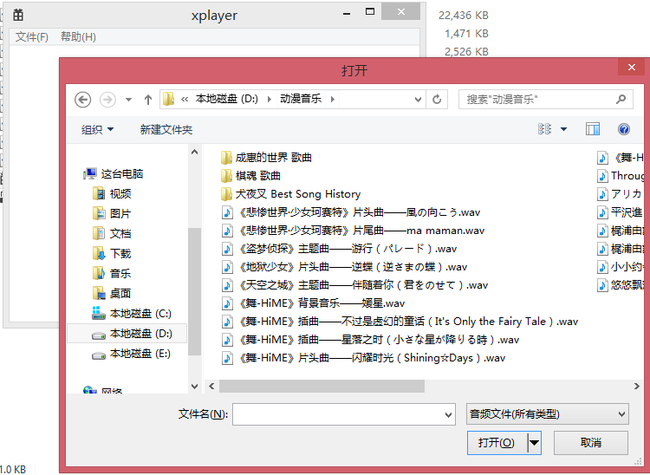650x475 pixels.
Task: Click the 取消 button
Action: (591, 443)
